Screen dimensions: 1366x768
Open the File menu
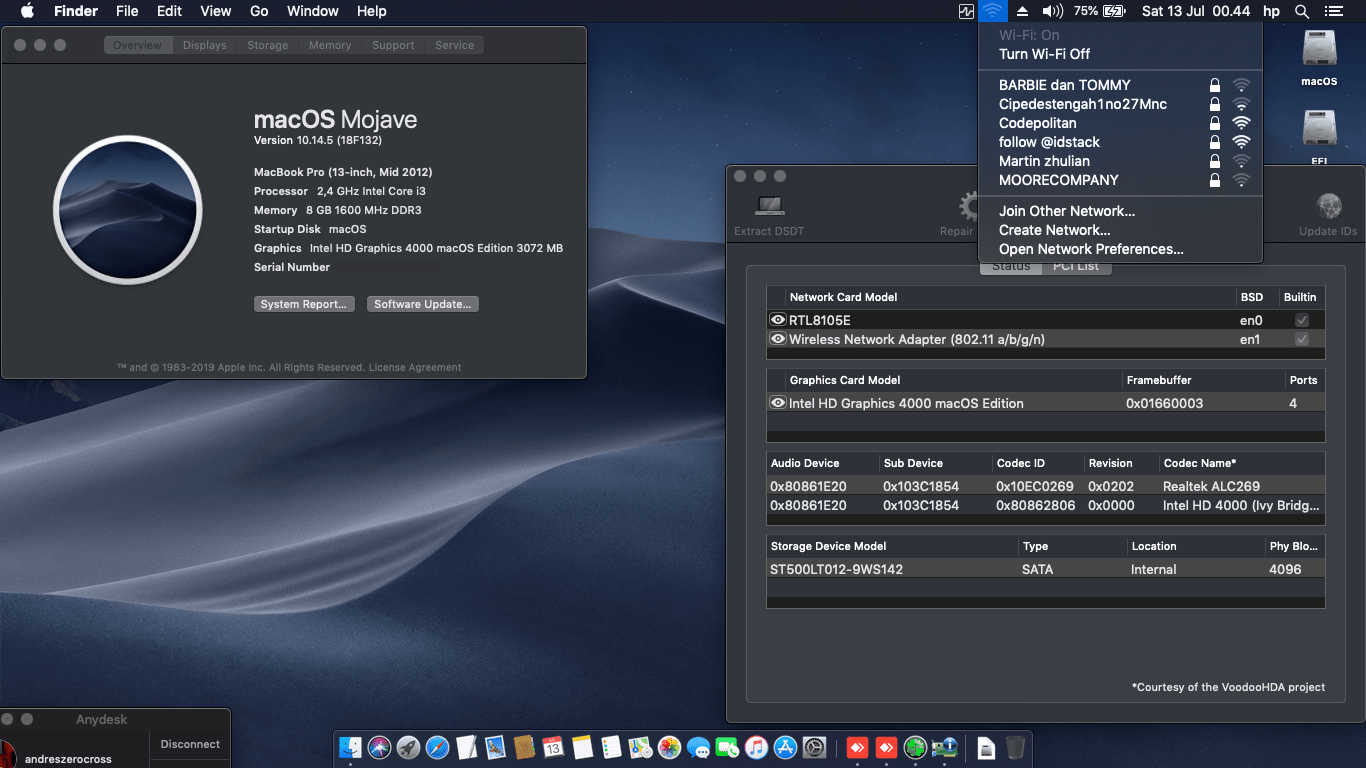pyautogui.click(x=127, y=11)
